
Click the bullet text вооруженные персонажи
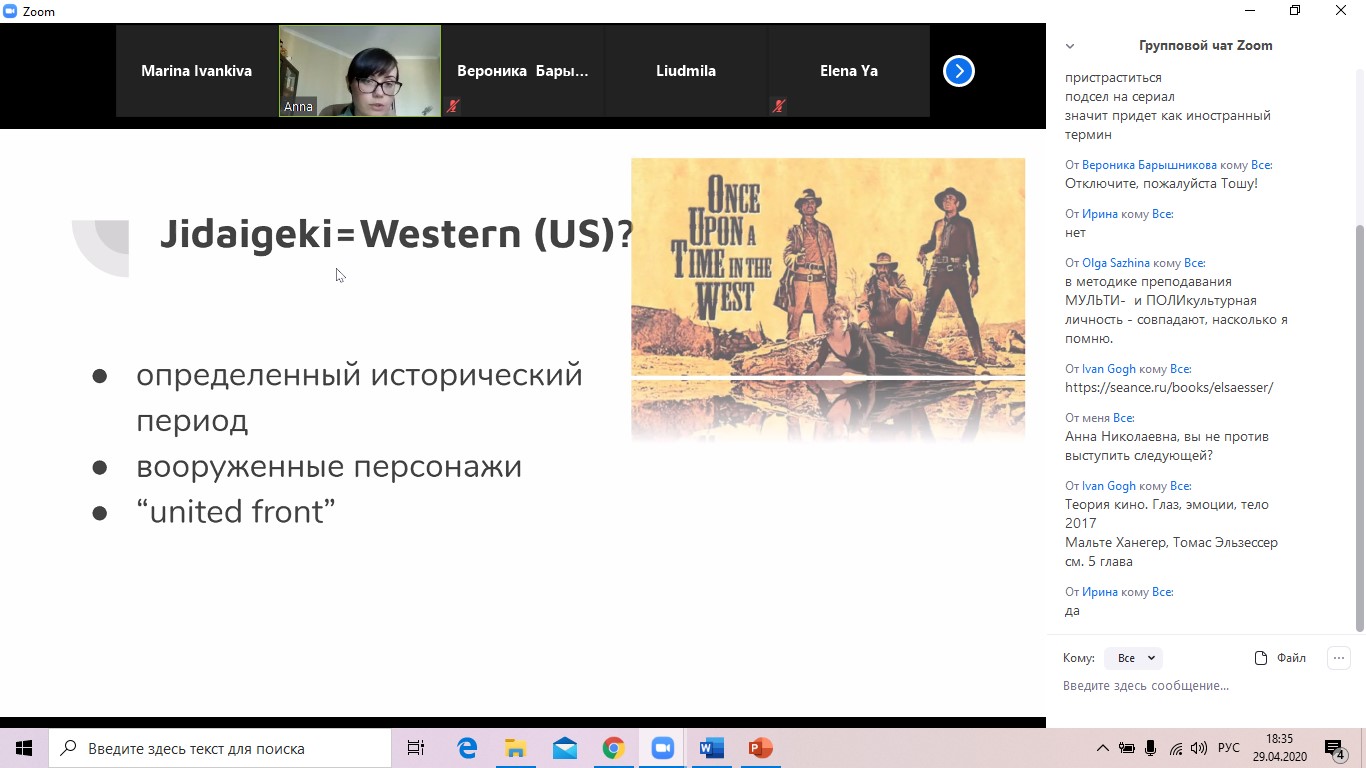(x=329, y=467)
